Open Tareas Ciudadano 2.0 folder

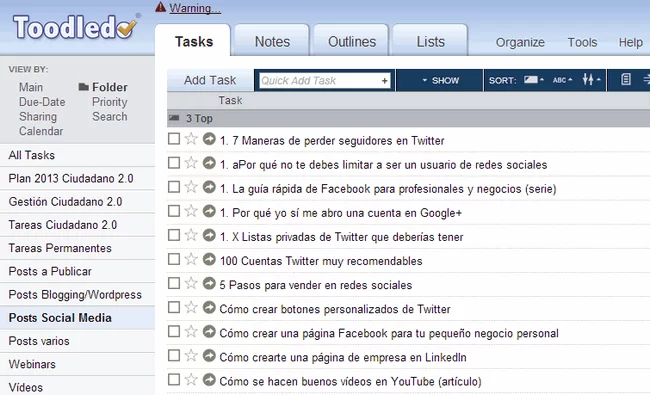pyautogui.click(x=77, y=225)
